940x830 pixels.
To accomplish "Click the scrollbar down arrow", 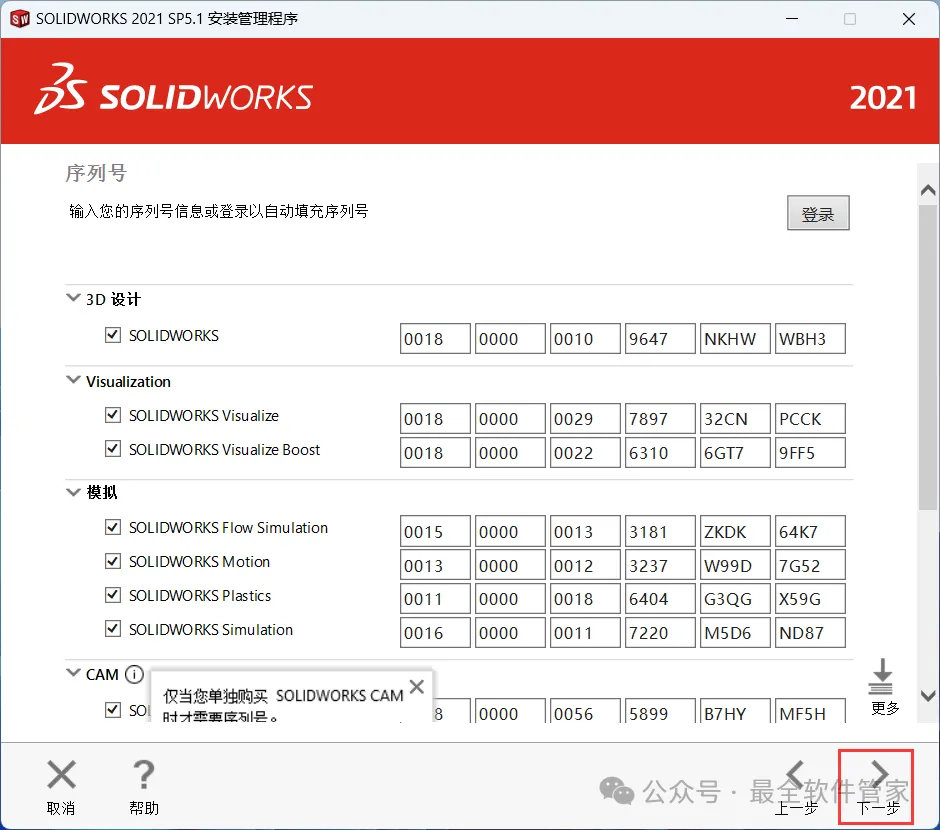I will [928, 696].
